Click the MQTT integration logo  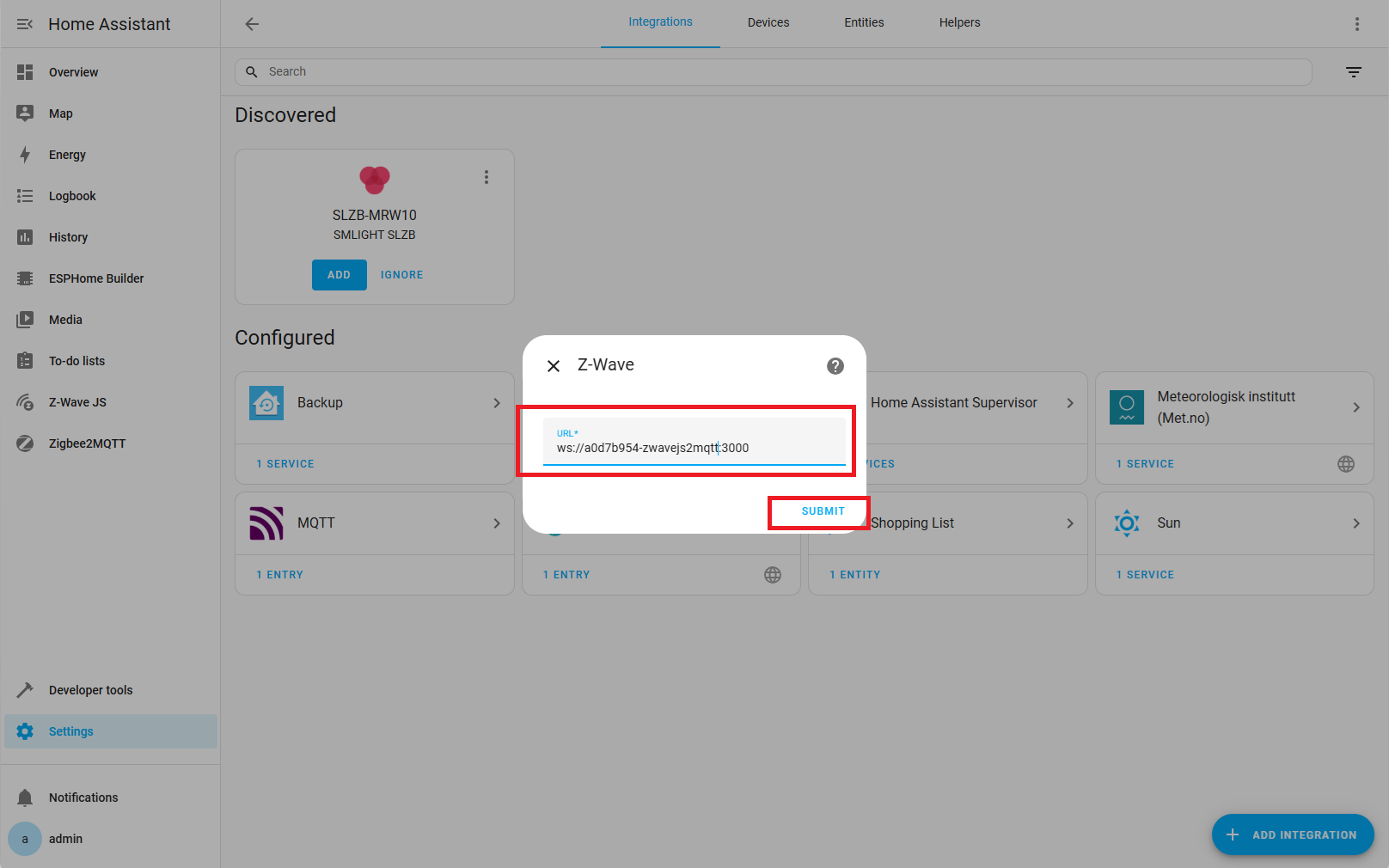pos(266,523)
